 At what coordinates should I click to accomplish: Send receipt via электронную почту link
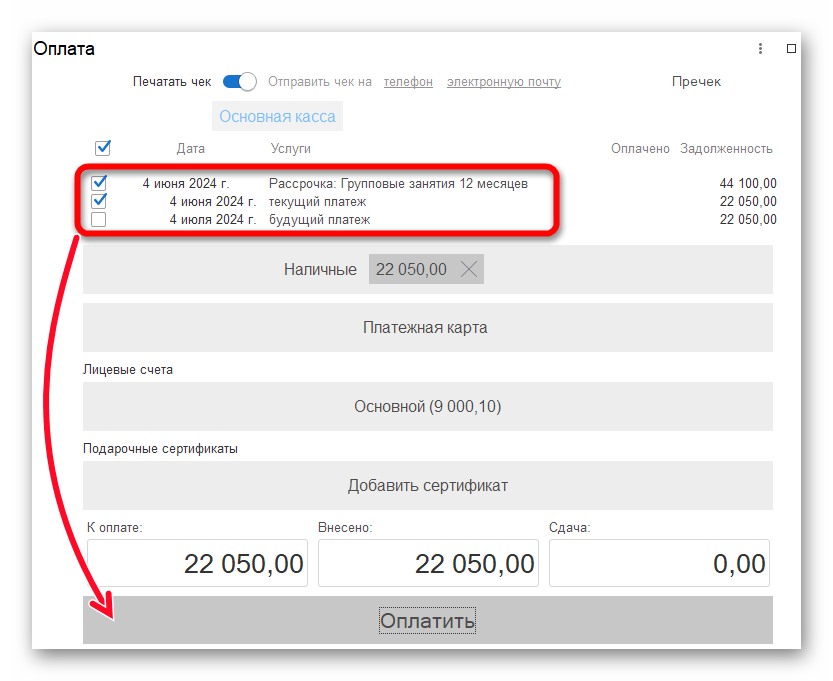pos(504,82)
